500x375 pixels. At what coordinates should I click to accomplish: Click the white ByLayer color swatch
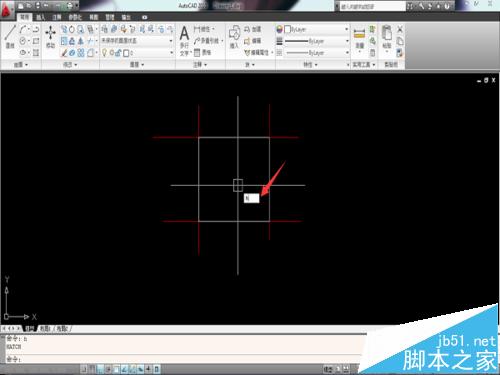tap(287, 29)
